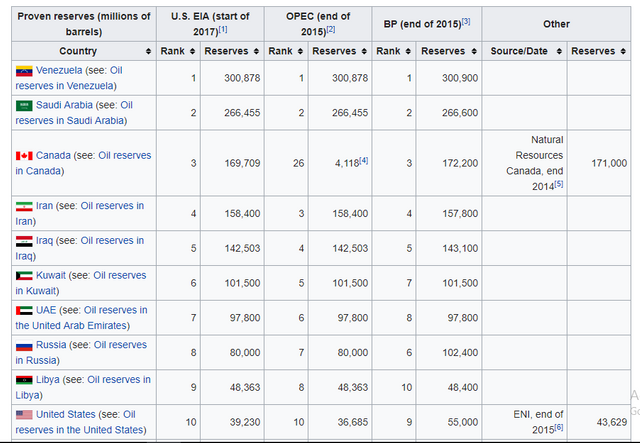640x443 pixels.
Task: Select Iraq's BP reserves value 143,100
Action: [460, 248]
